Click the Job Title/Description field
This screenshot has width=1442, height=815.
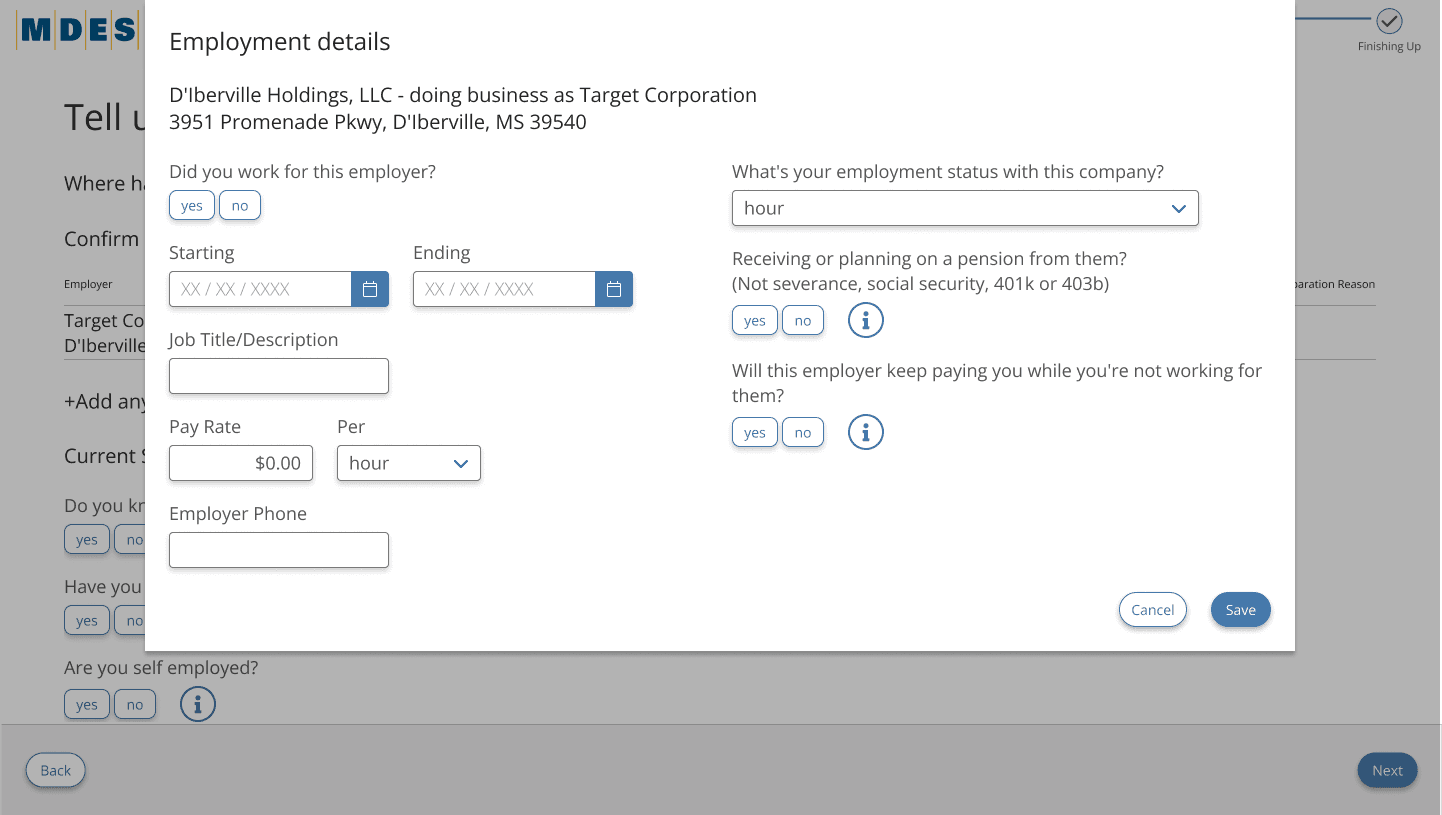pyautogui.click(x=279, y=376)
